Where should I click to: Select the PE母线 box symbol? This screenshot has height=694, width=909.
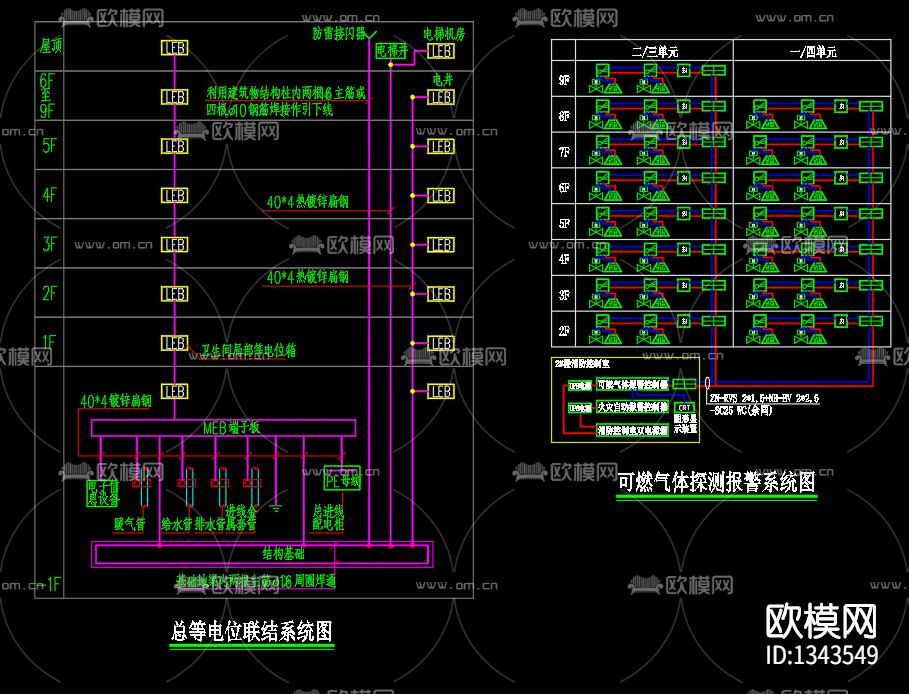342,479
